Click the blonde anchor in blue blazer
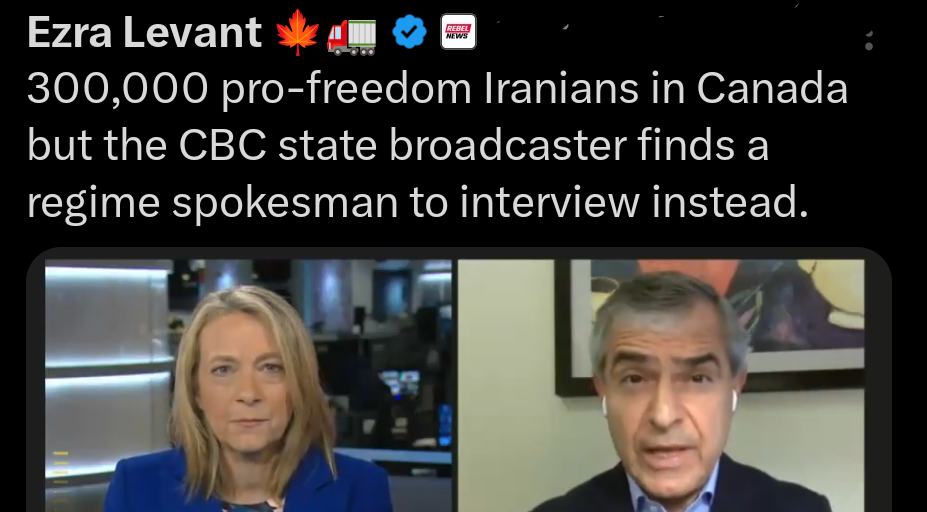The height and width of the screenshot is (512, 927). click(x=249, y=400)
